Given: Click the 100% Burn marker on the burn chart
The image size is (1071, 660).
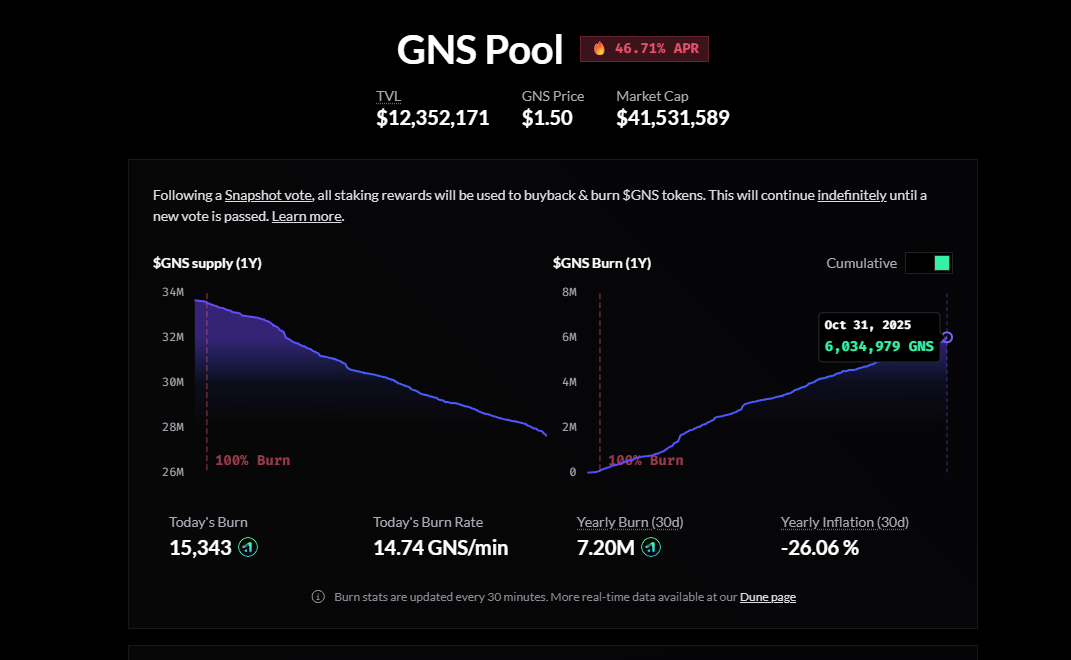Looking at the screenshot, I should [645, 460].
